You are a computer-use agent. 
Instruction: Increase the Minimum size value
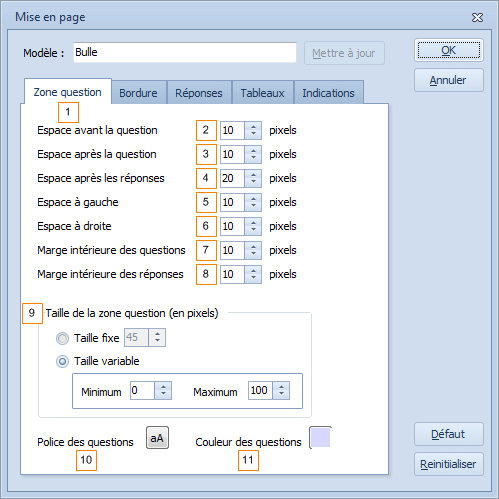pos(163,387)
